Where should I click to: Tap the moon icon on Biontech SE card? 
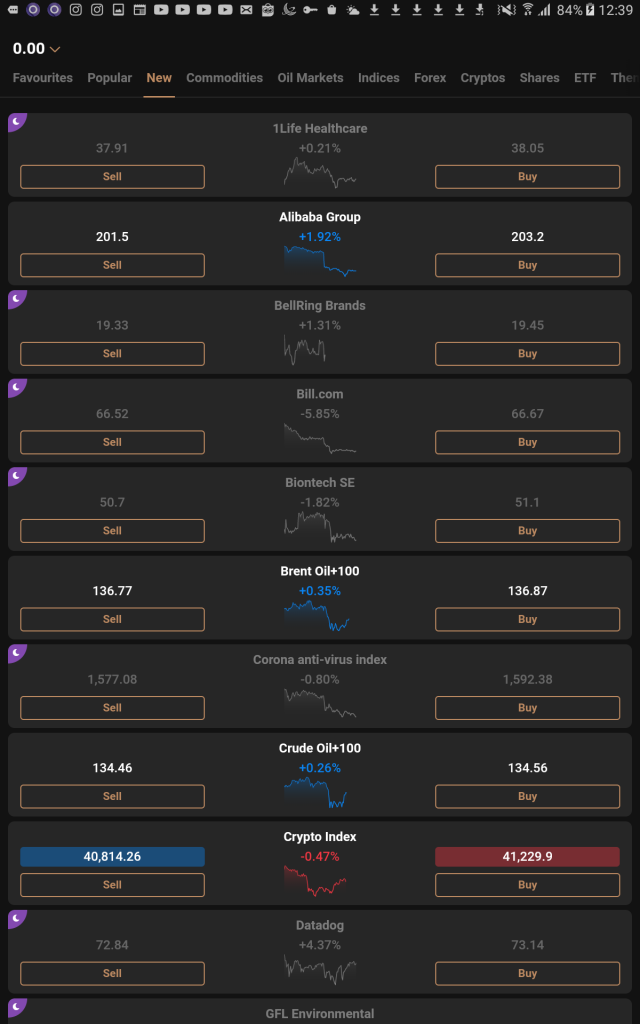coord(16,475)
